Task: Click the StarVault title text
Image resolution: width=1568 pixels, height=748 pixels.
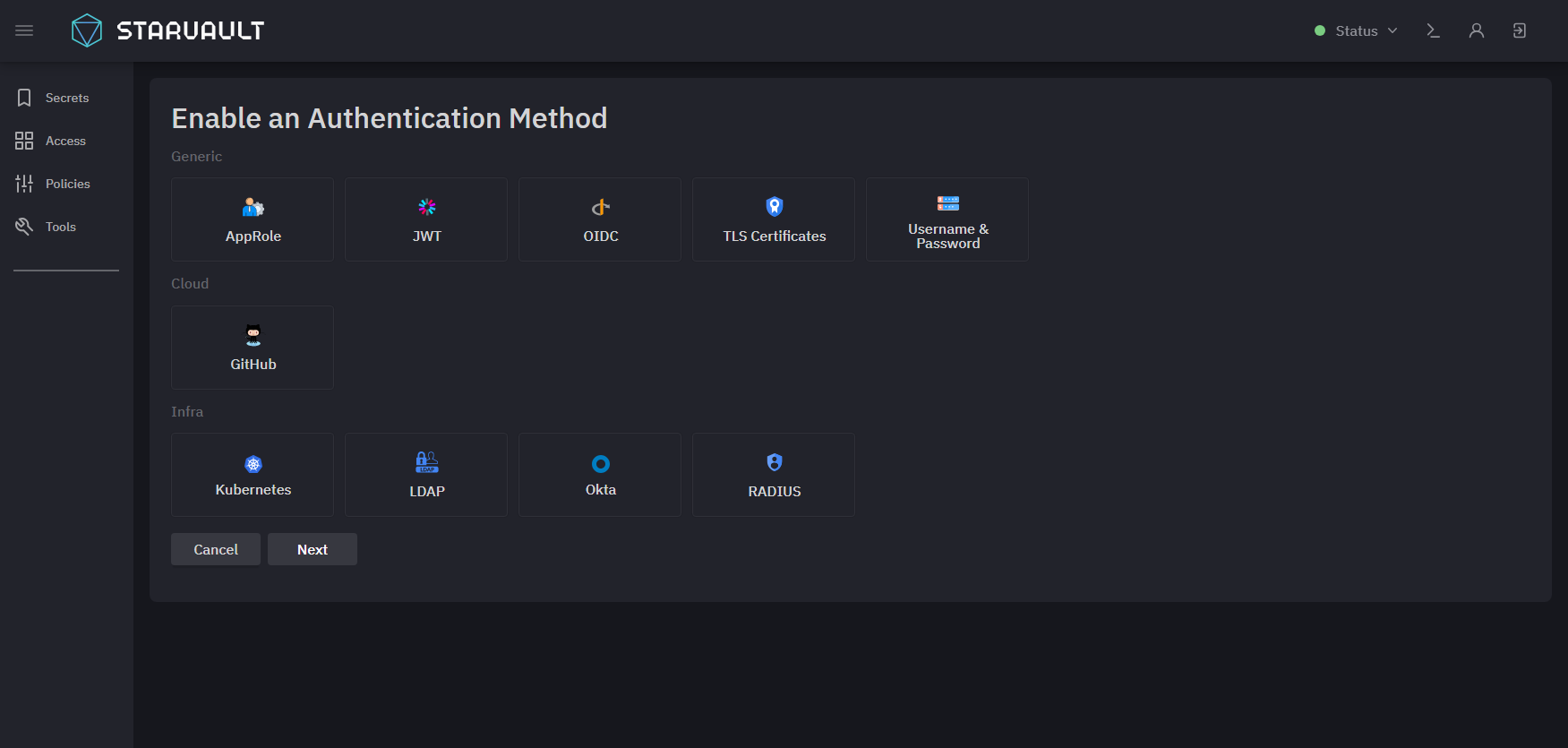Action: pyautogui.click(x=191, y=30)
